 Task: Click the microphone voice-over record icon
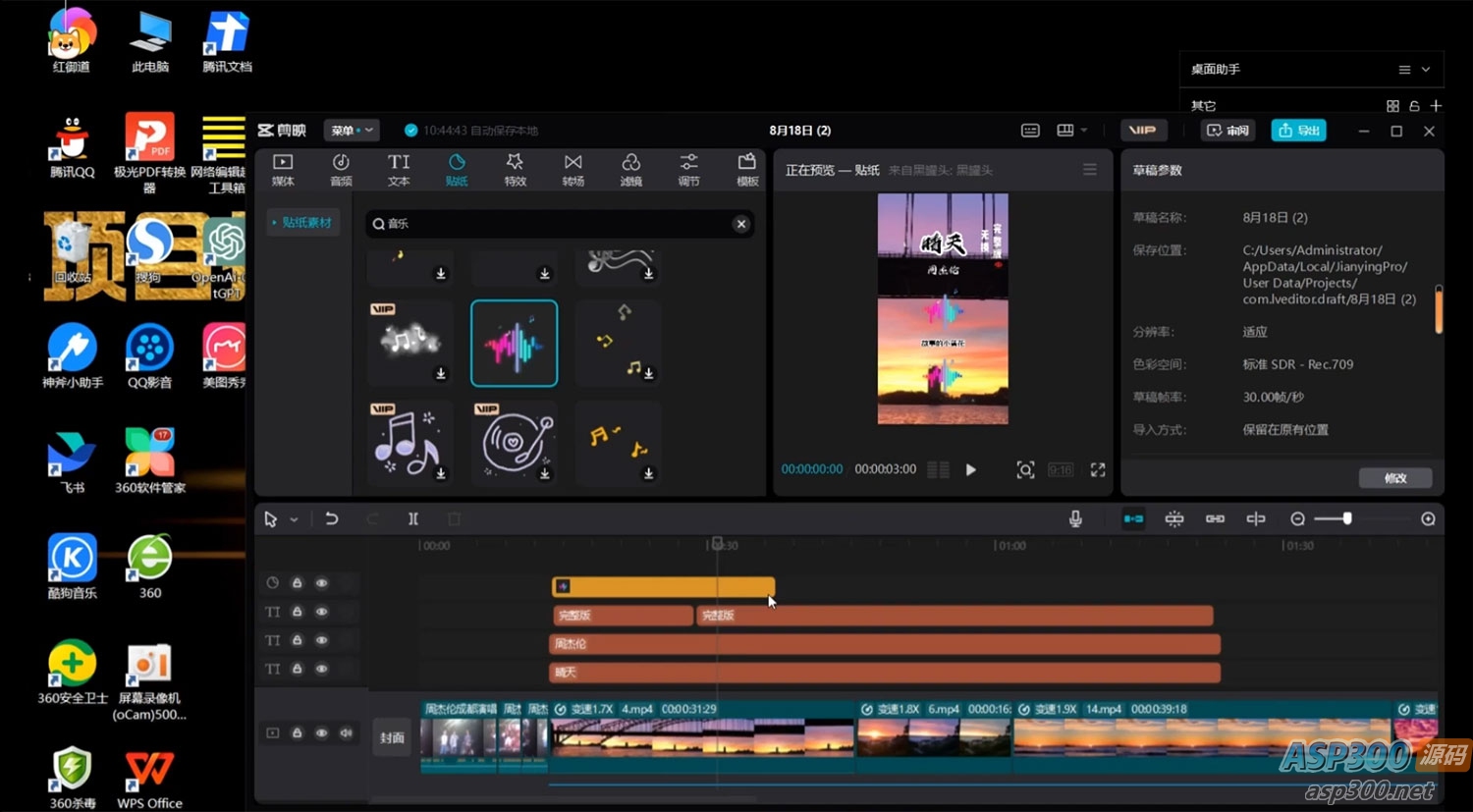click(1075, 518)
